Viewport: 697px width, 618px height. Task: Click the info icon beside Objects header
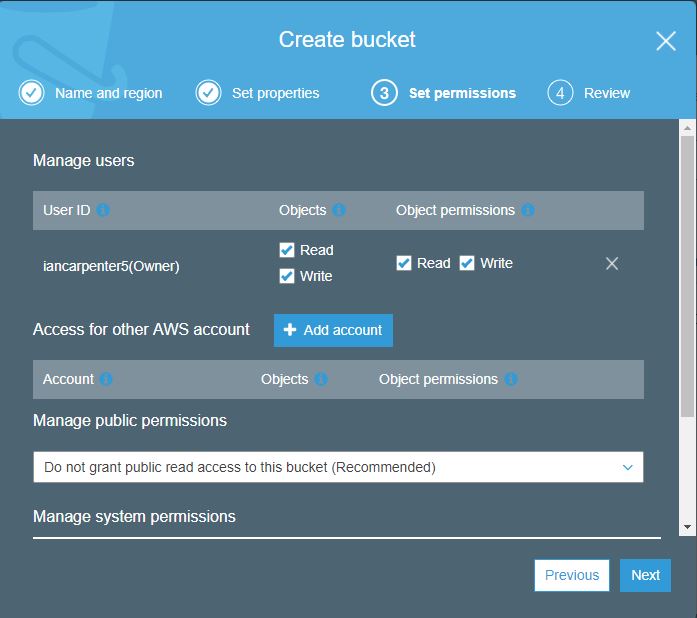pos(339,210)
